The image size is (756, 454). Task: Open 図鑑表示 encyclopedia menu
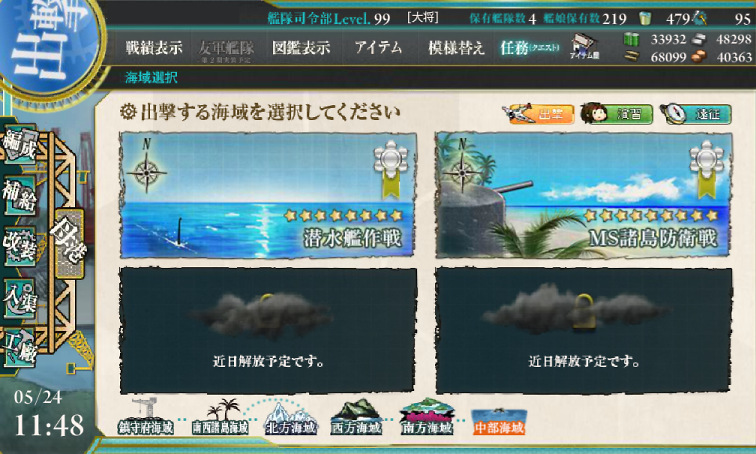(301, 48)
